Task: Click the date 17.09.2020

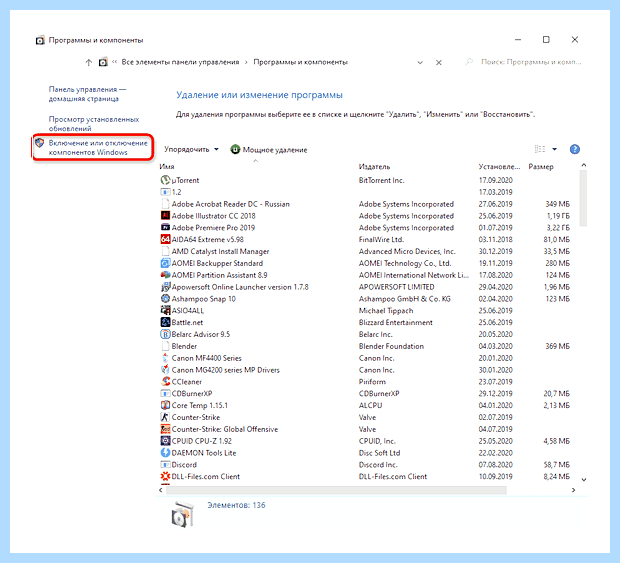Action: click(x=495, y=180)
